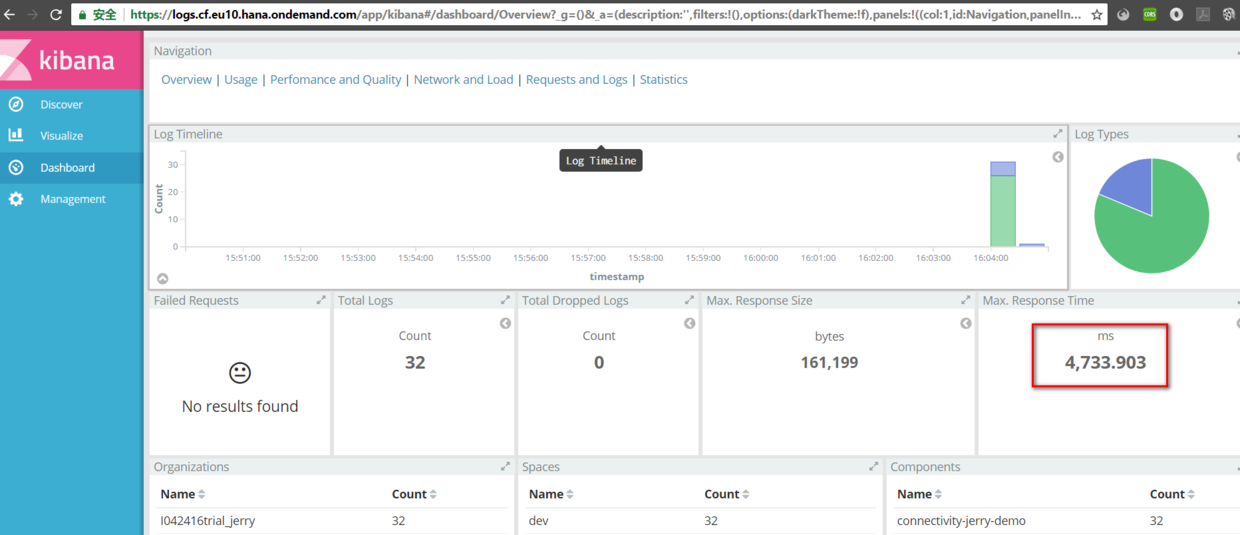
Task: Expand the Spaces panel
Action: (x=873, y=466)
